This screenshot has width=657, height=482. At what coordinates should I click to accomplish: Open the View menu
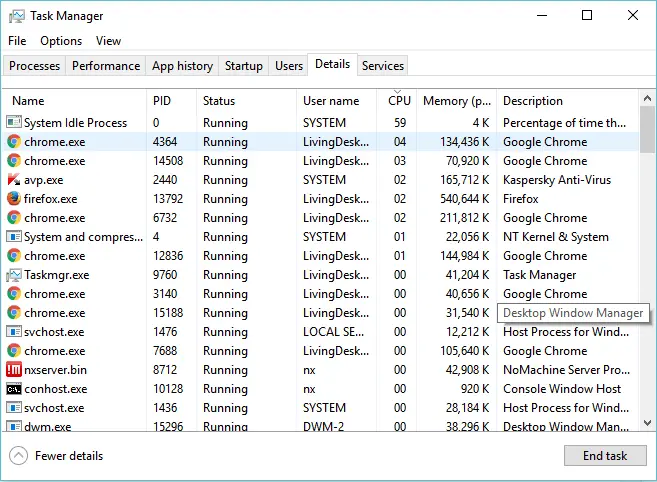pyautogui.click(x=109, y=41)
